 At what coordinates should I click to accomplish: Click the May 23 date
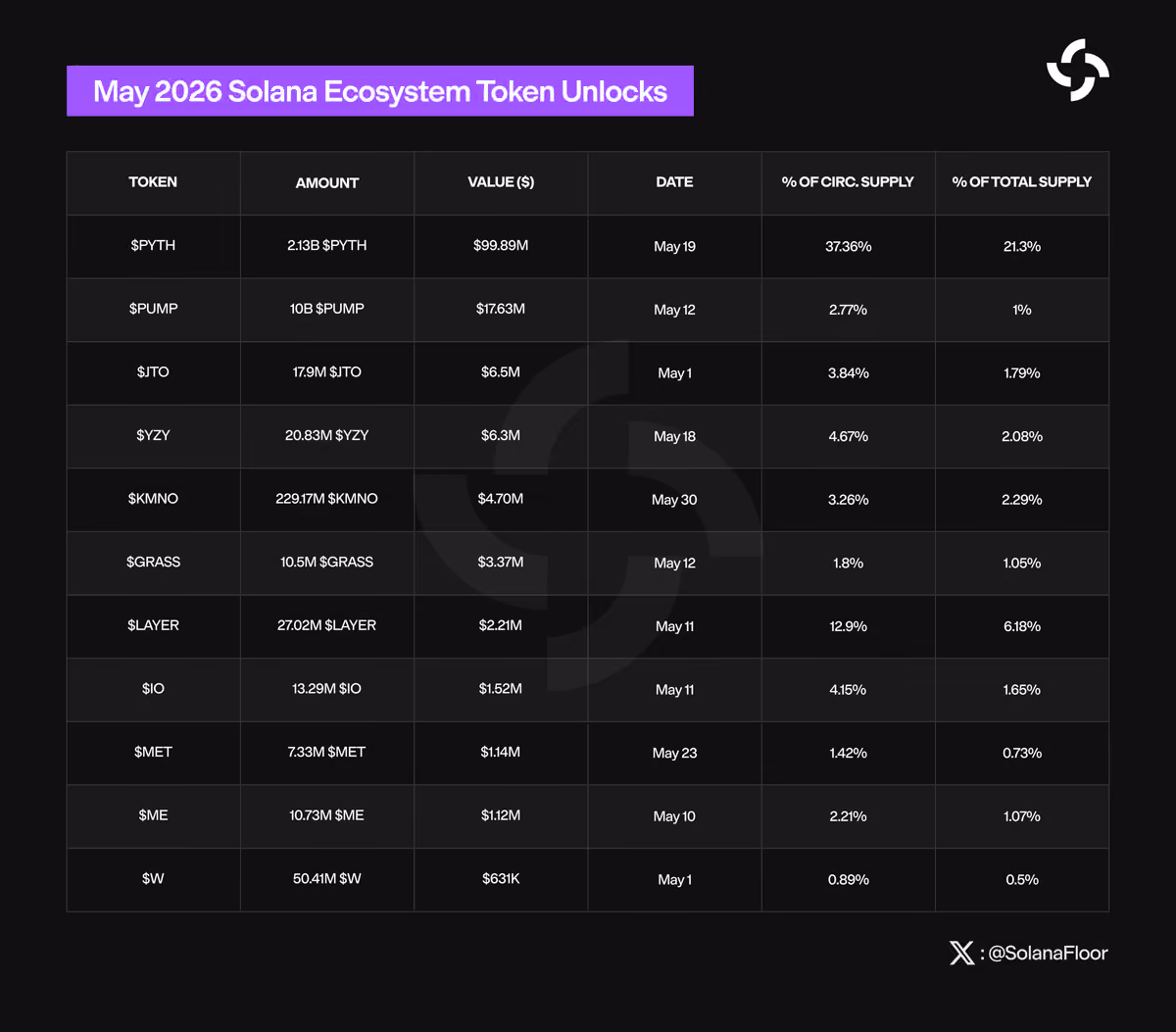[x=674, y=753]
